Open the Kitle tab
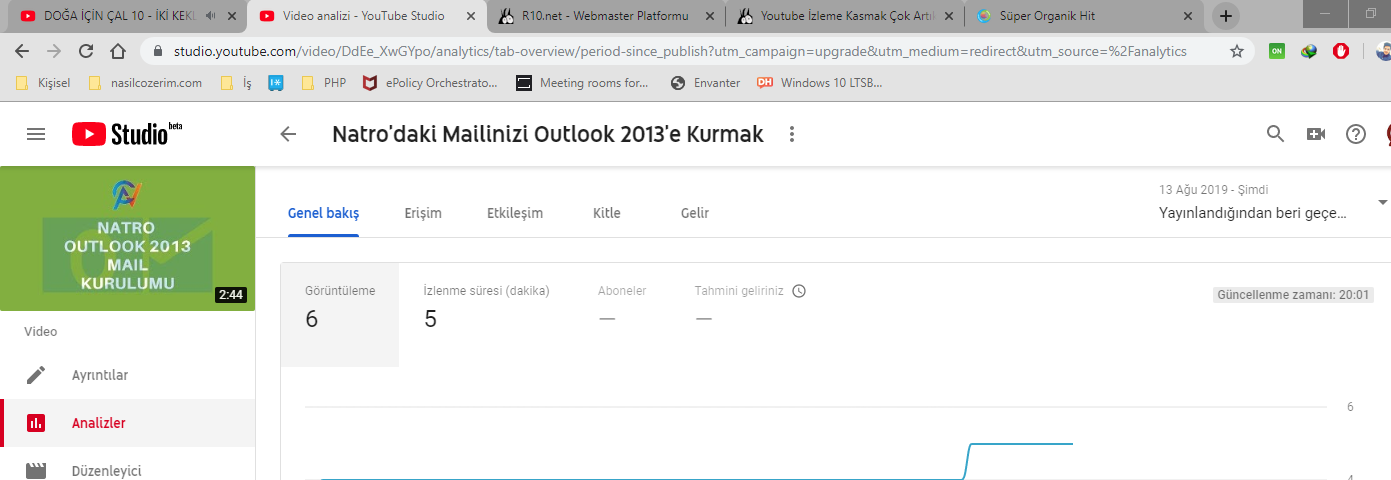The image size is (1391, 480). pyautogui.click(x=607, y=213)
